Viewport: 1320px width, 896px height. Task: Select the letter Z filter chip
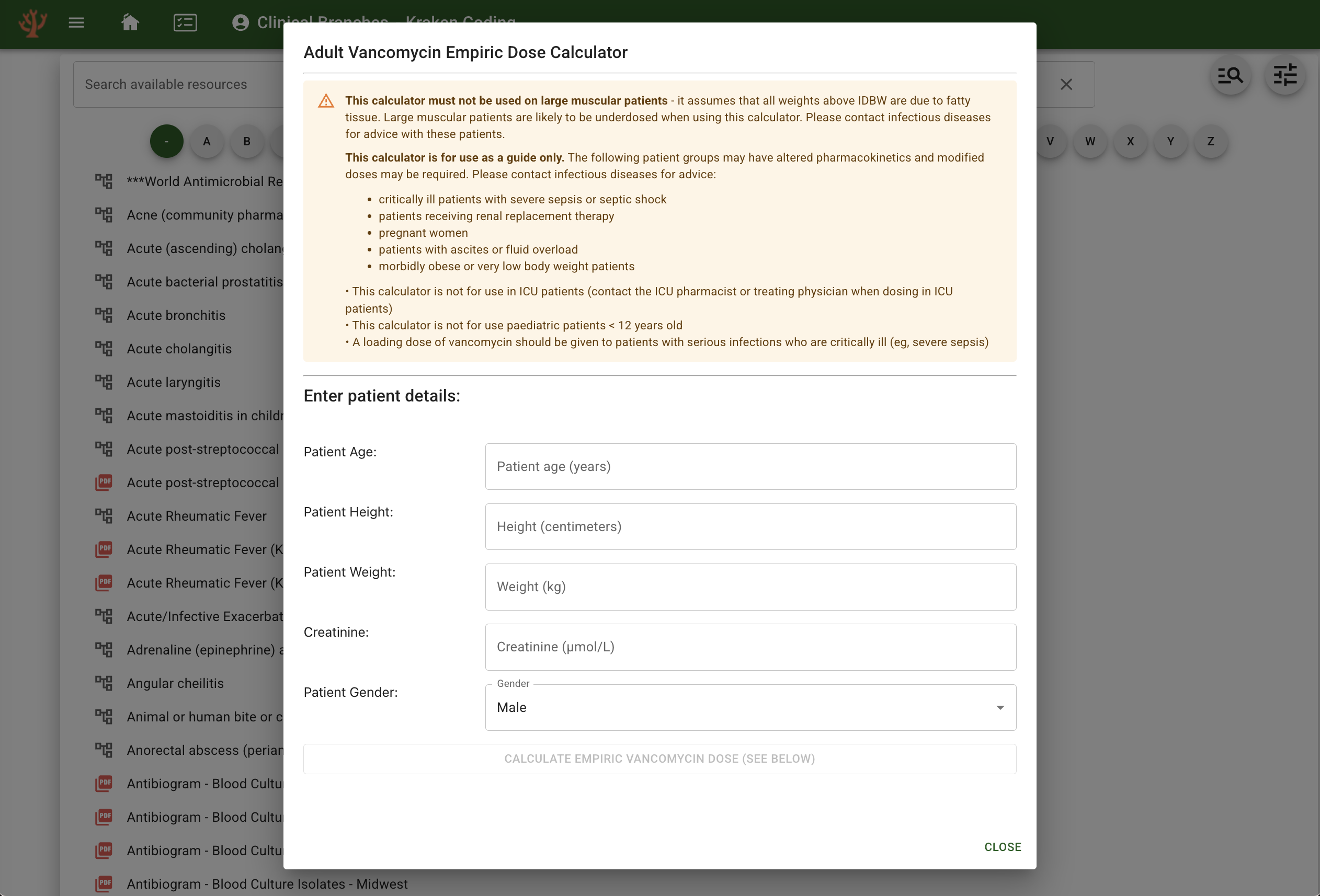pyautogui.click(x=1210, y=141)
